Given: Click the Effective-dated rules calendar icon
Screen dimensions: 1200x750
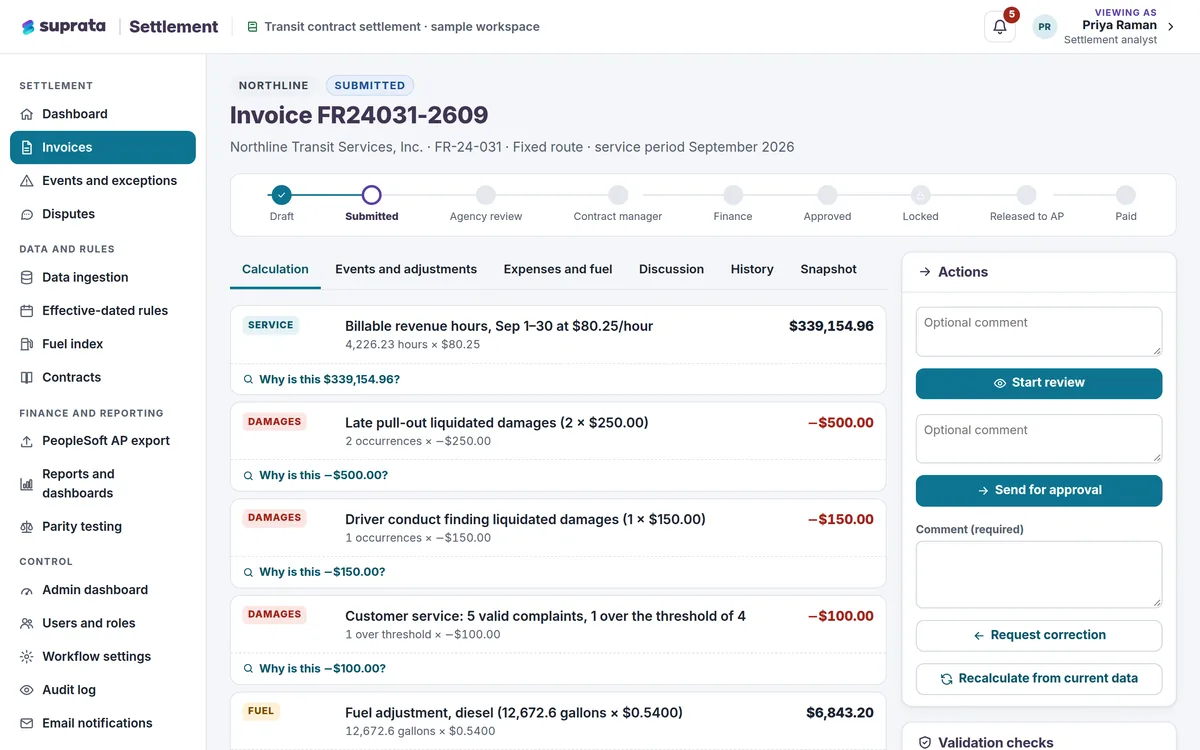Looking at the screenshot, I should coord(27,311).
